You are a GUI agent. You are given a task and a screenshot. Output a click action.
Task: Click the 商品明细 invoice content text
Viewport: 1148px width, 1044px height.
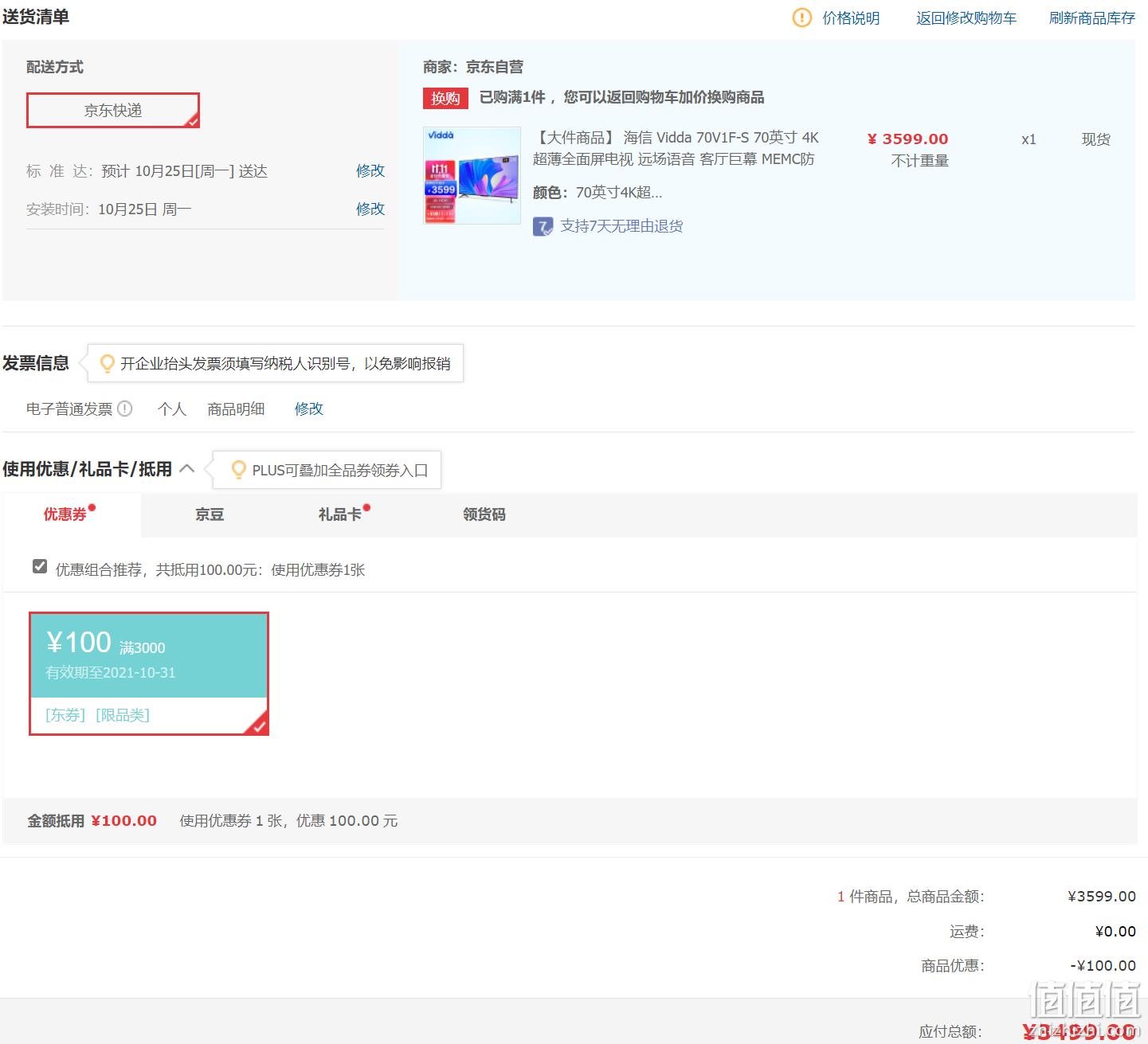click(x=236, y=409)
